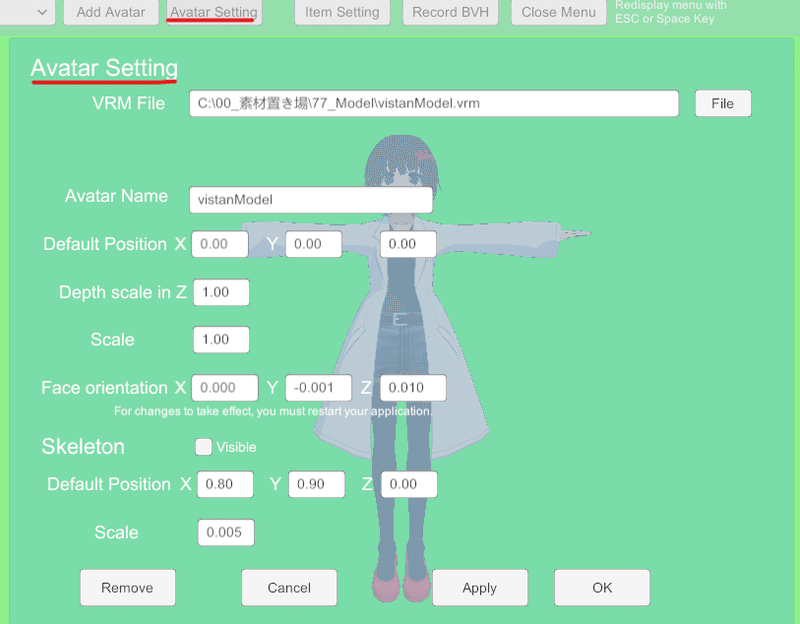Start Record BVH from the top menu
800x624 pixels.
tap(450, 13)
